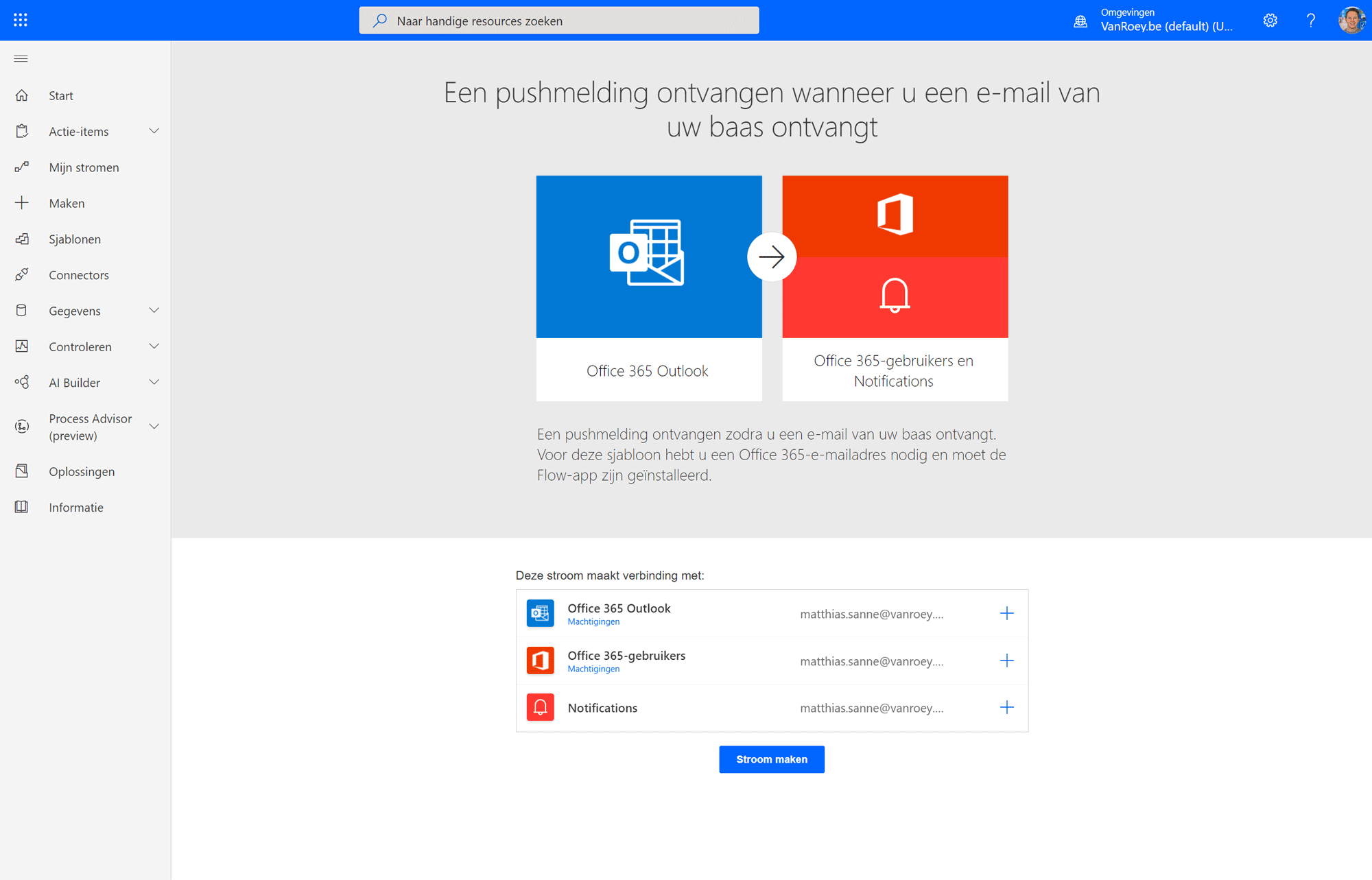Click the Maken plus icon

[22, 202]
